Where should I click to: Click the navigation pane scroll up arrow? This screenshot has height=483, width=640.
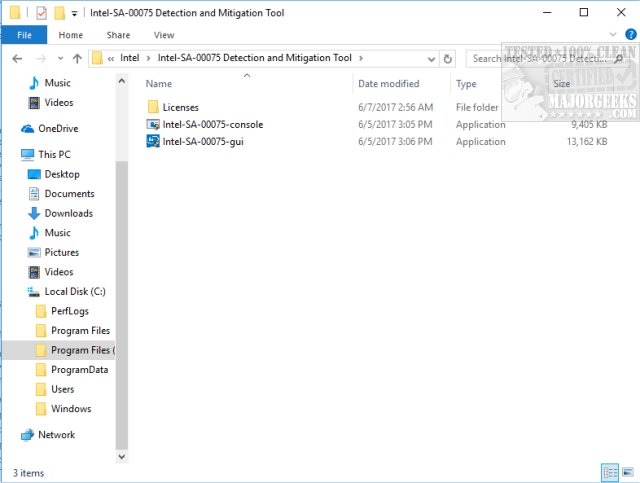122,81
